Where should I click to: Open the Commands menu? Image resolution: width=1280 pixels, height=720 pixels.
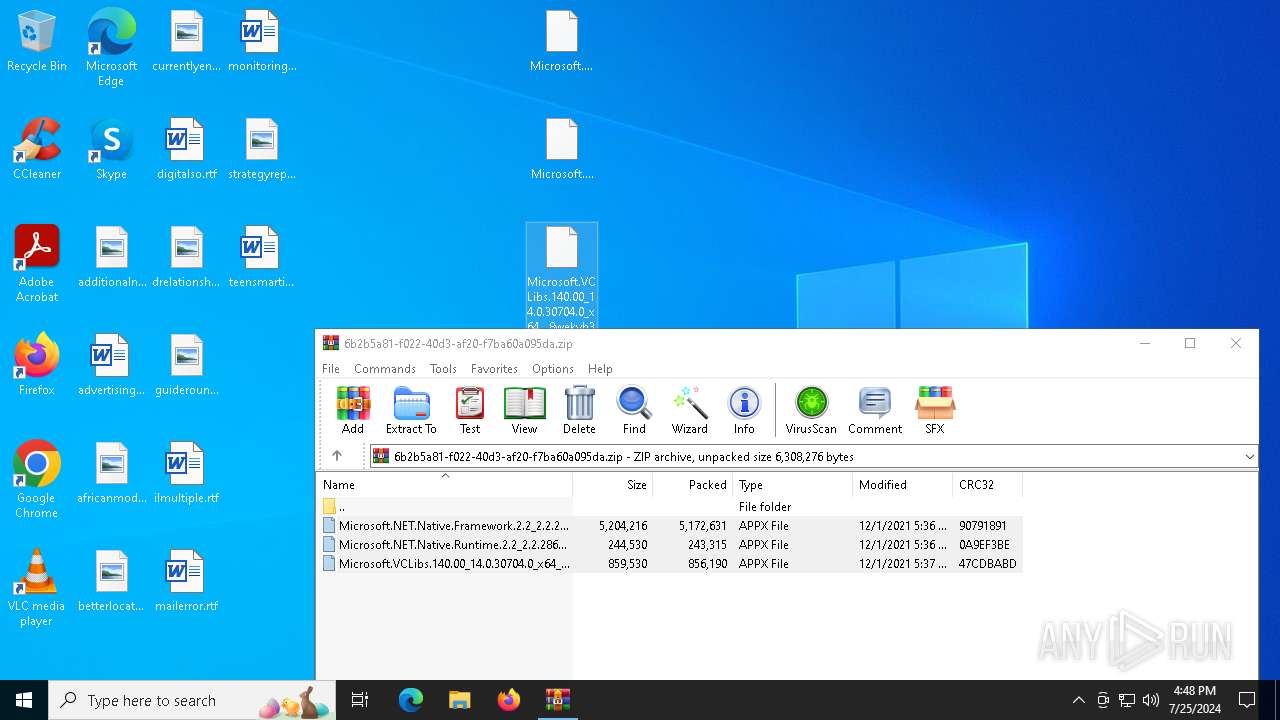click(385, 369)
